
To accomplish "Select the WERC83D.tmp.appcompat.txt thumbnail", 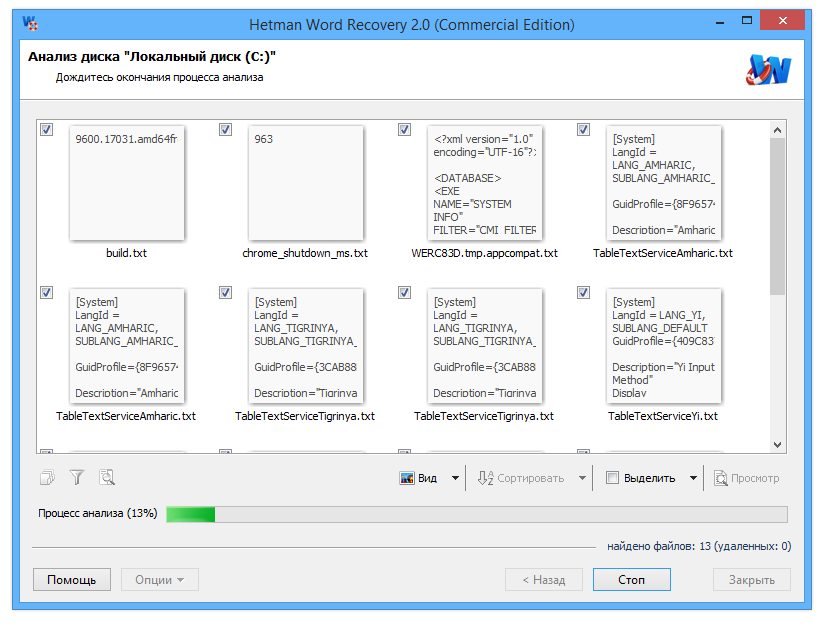I will point(484,183).
